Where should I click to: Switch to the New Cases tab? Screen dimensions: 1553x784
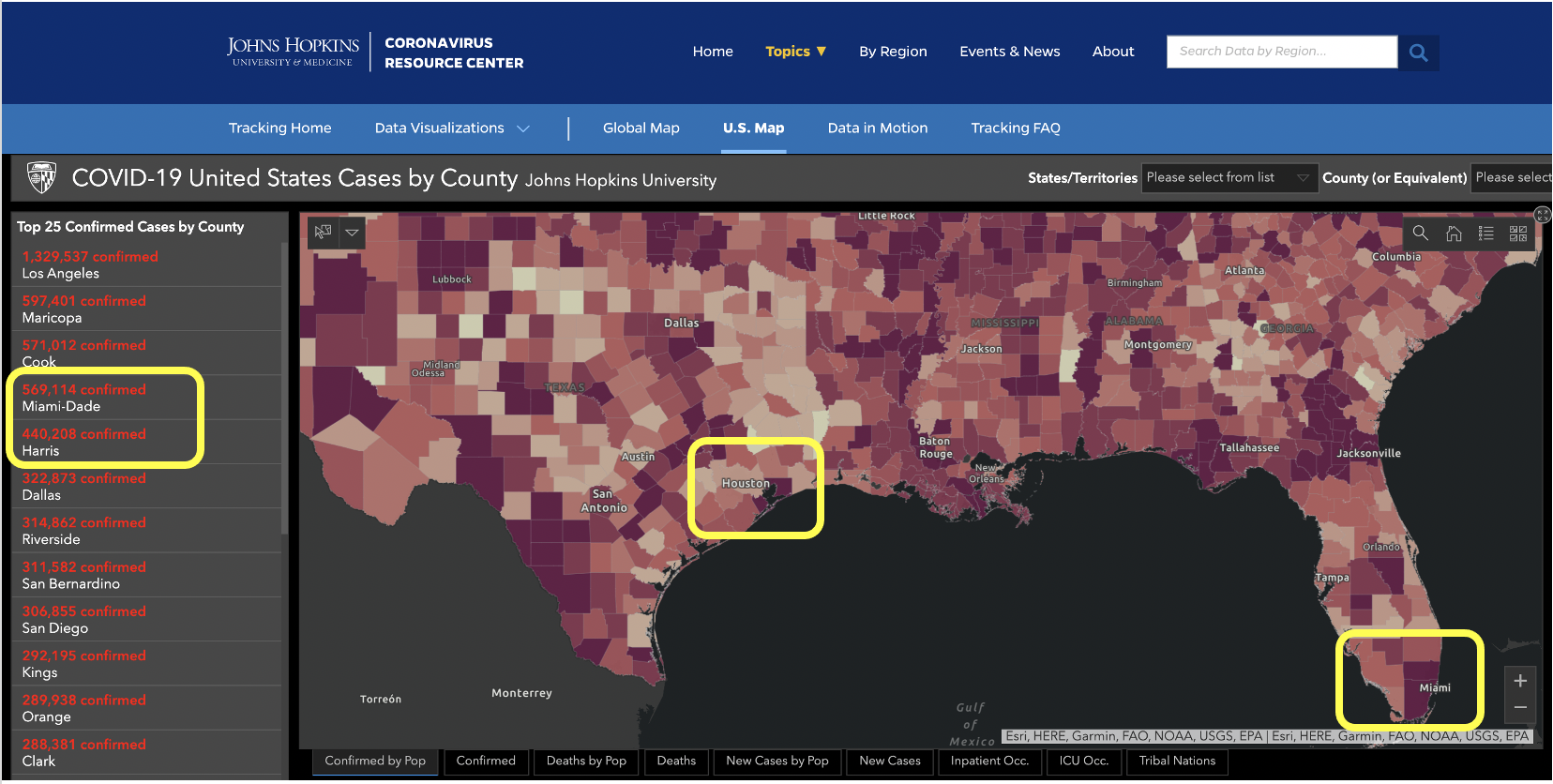click(889, 761)
